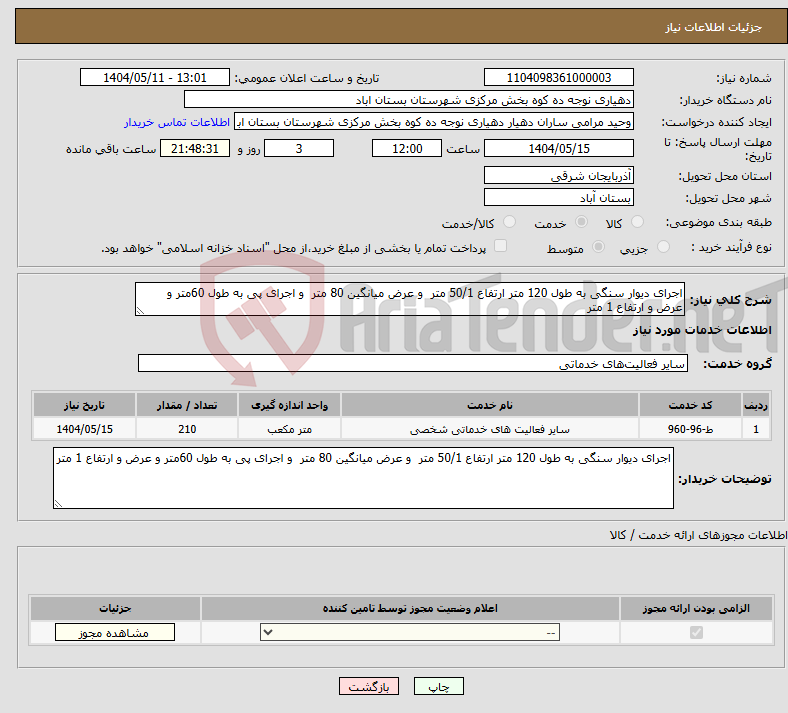Open the اعلام وضعیت مجوز dropdown
This screenshot has height=713, width=788.
pos(410,632)
